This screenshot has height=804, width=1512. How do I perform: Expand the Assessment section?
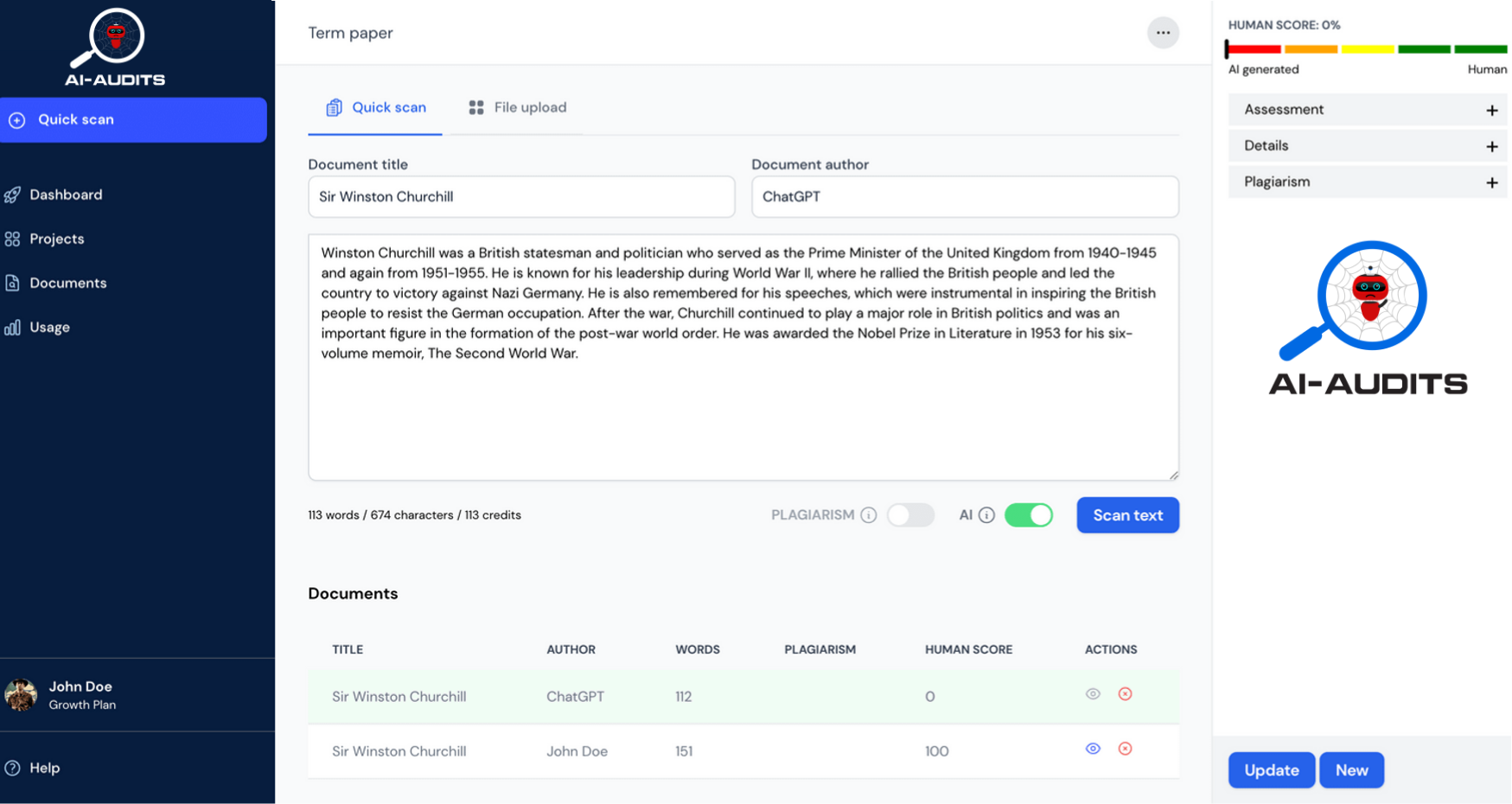[x=1368, y=110]
